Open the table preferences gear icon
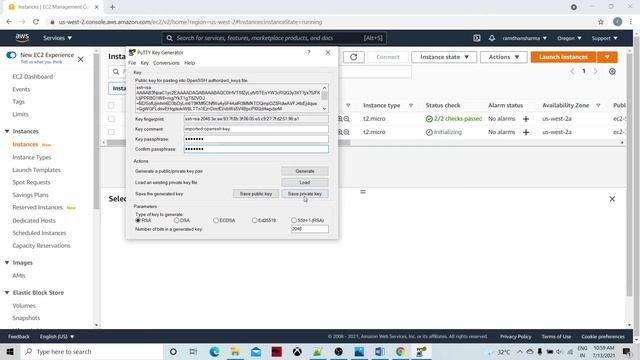This screenshot has height=360, width=640. (612, 71)
